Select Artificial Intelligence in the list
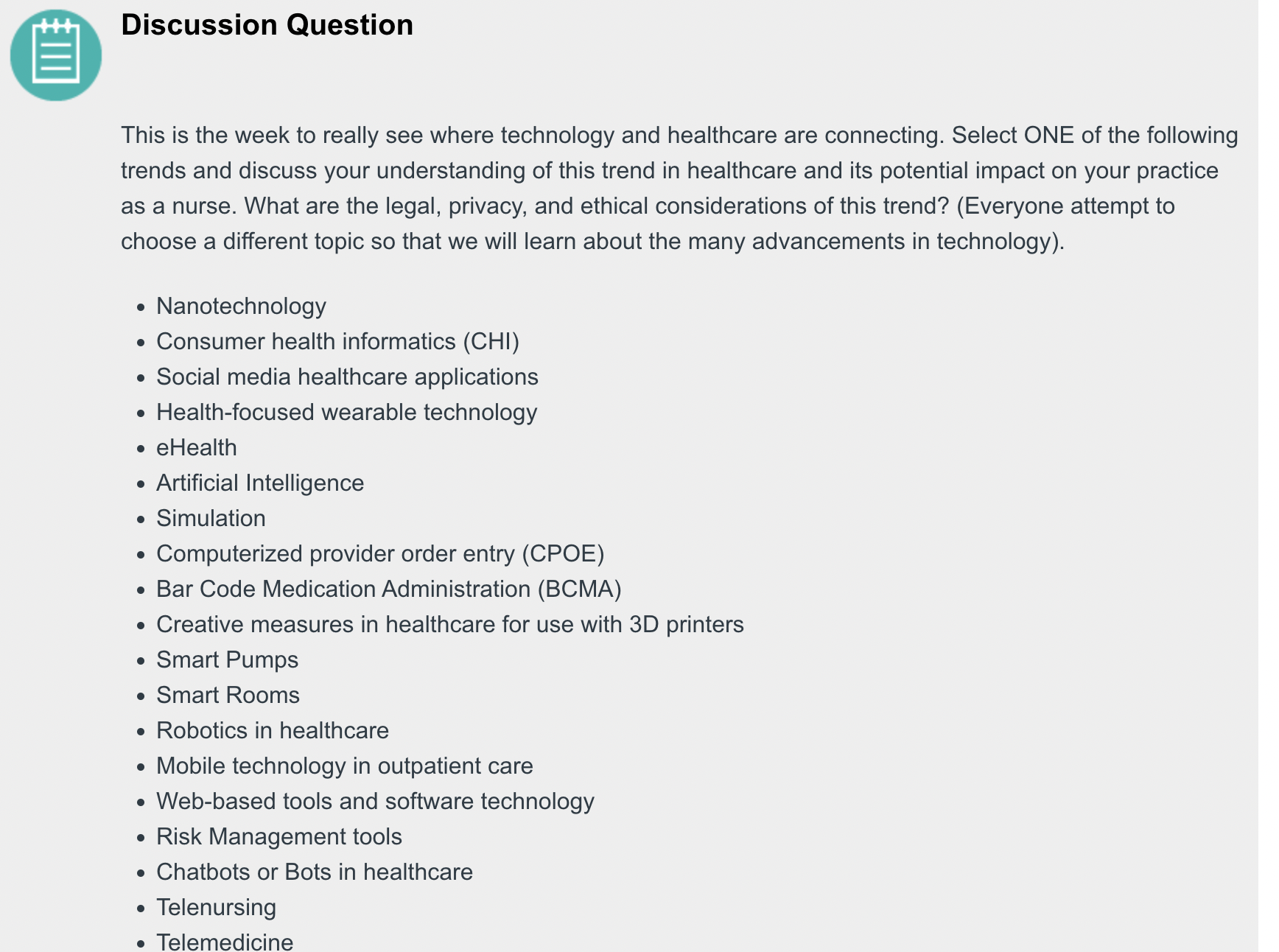The height and width of the screenshot is (952, 1279). tap(260, 483)
